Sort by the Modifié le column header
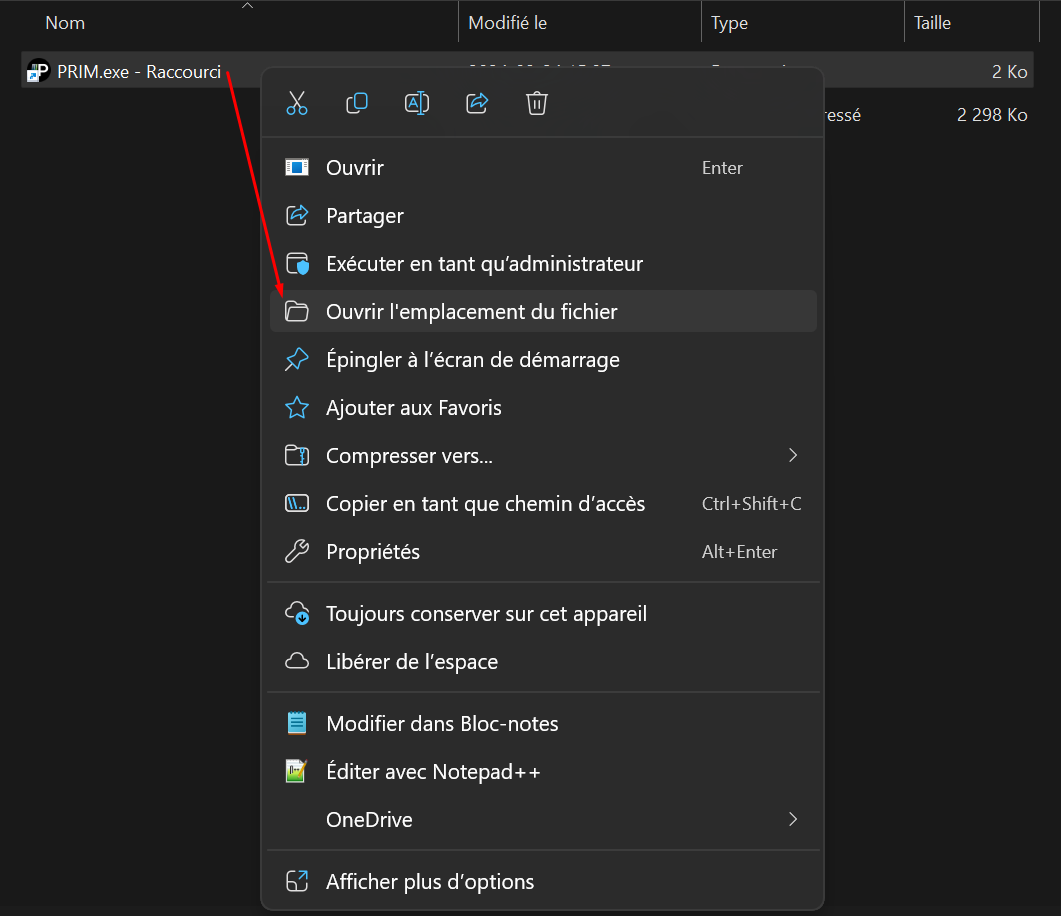 point(508,23)
